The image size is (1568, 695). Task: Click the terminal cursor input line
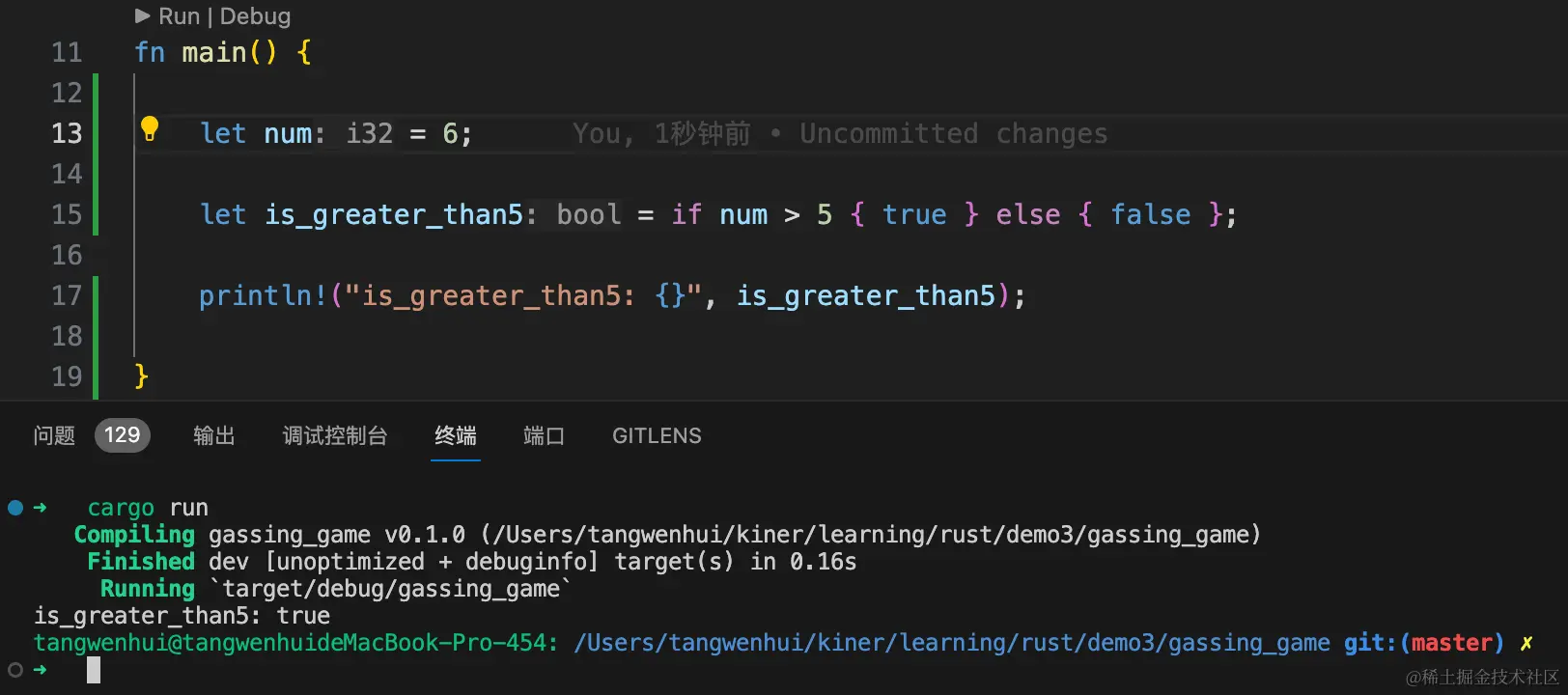[94, 670]
